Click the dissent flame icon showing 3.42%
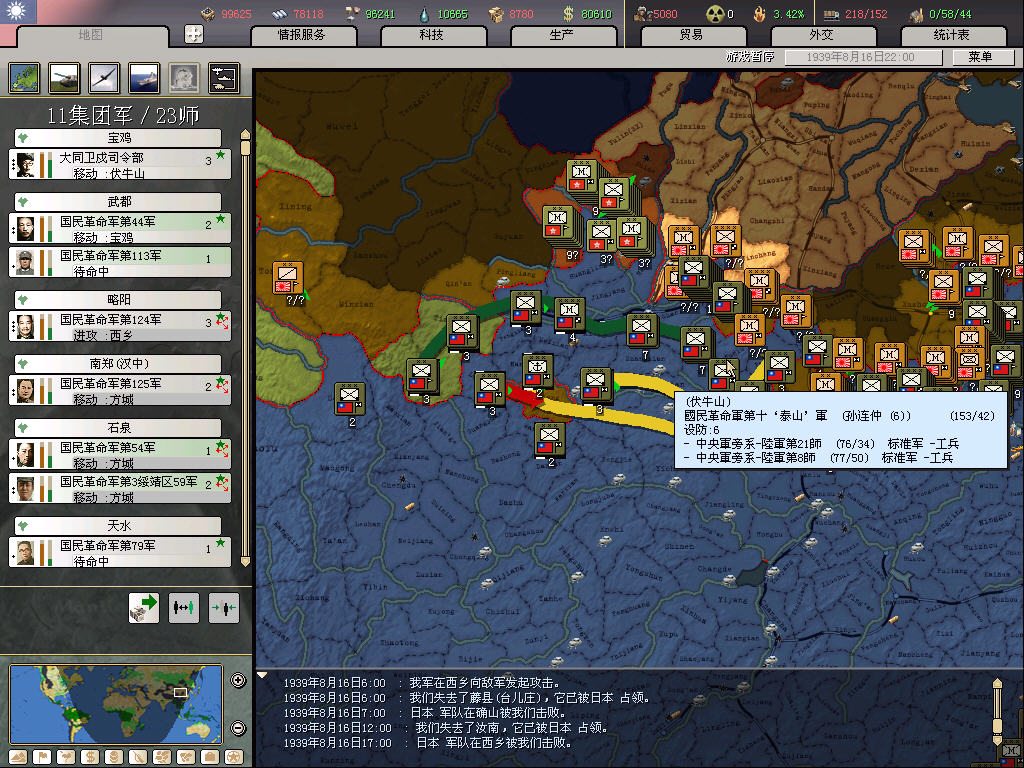Viewport: 1024px width, 768px height. (760, 14)
